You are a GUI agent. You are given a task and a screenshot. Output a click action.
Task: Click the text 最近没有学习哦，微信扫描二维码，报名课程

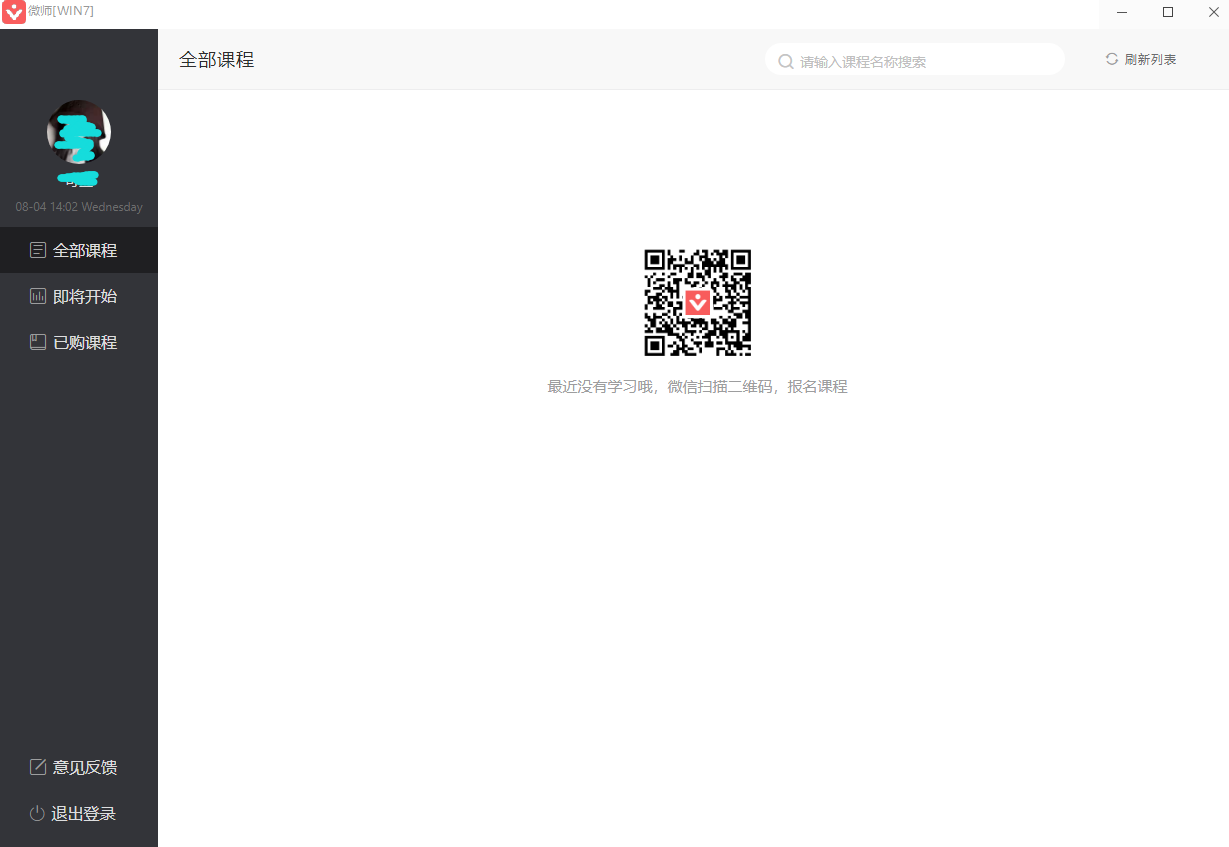[697, 387]
